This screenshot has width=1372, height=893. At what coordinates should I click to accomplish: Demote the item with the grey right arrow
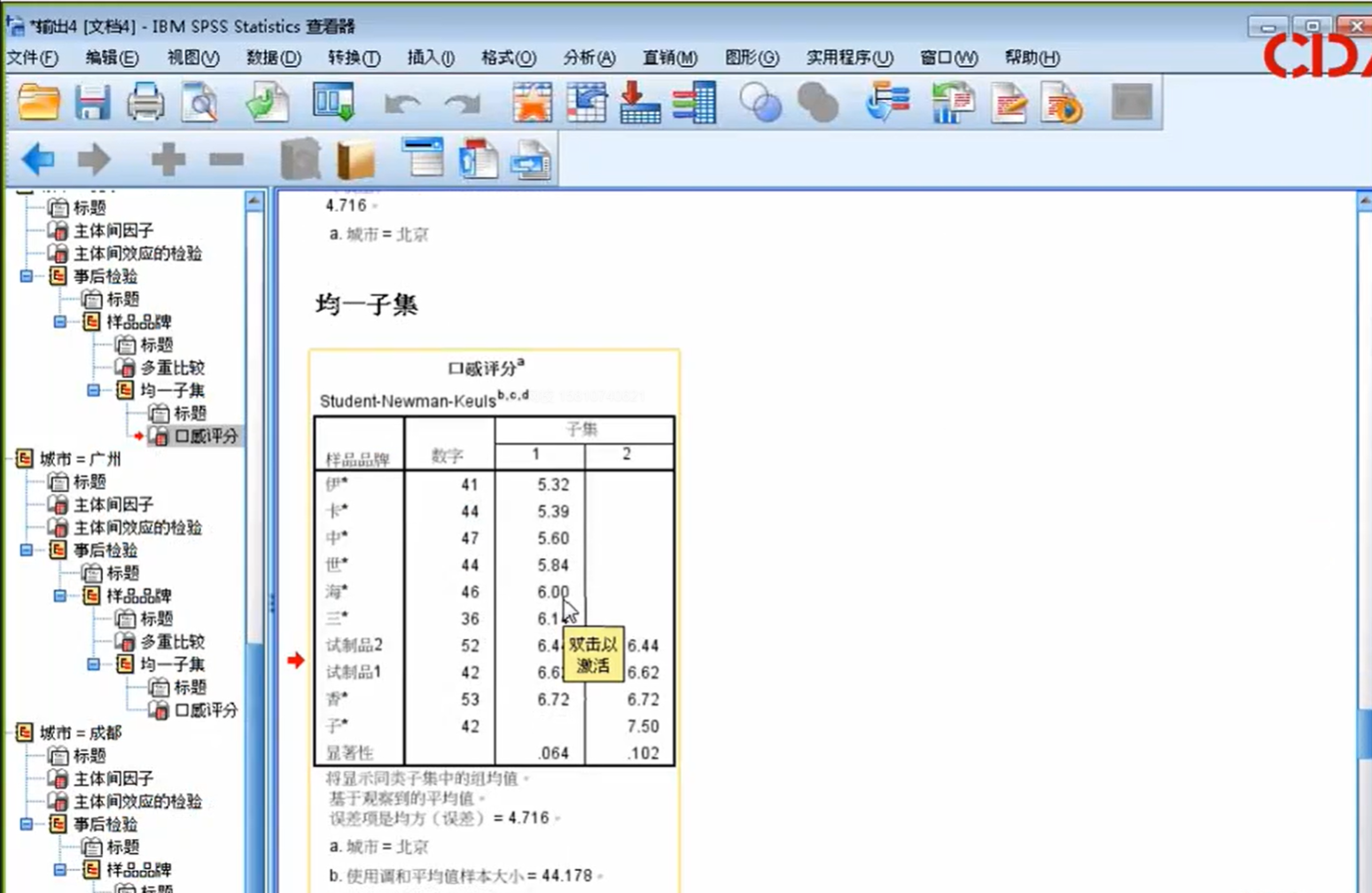click(94, 159)
